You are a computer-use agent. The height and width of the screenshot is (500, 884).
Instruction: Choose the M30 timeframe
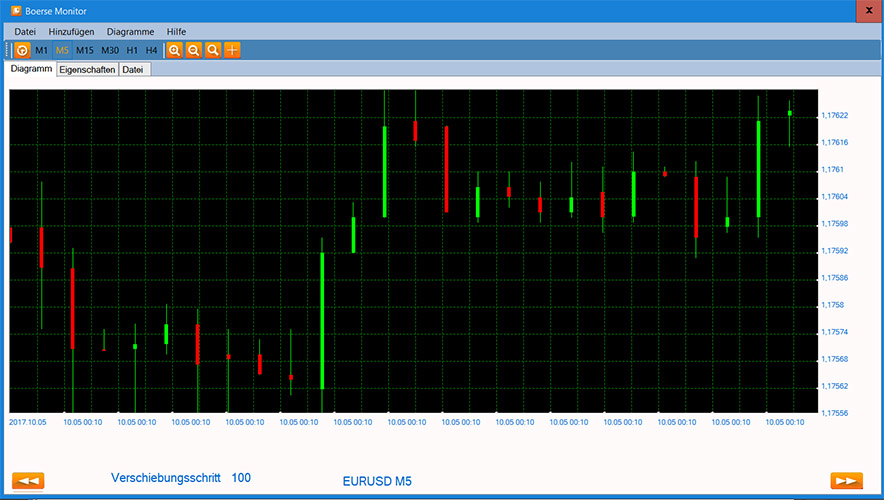(110, 50)
